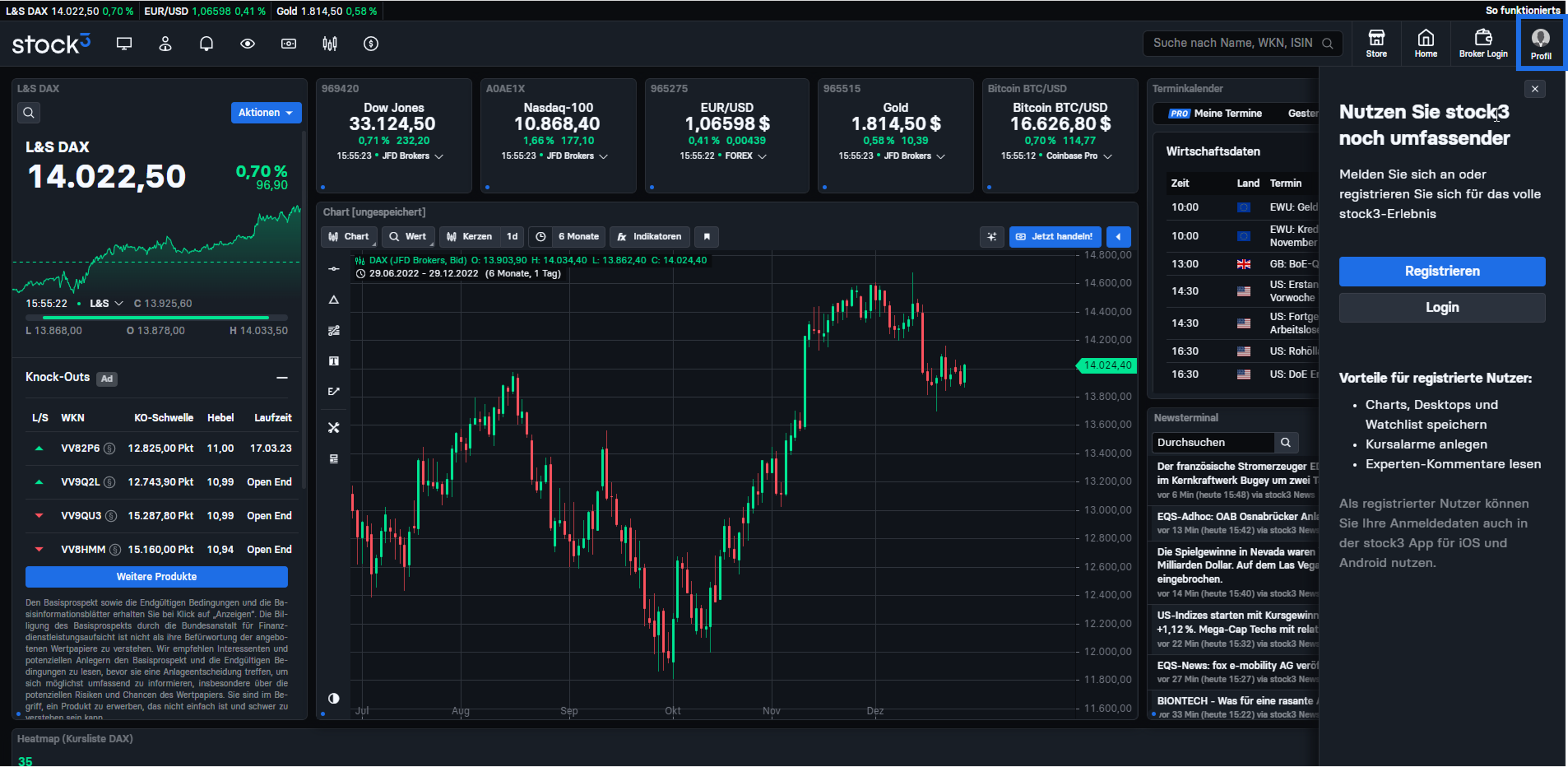Select the edit drawing pencil tool

pos(334,392)
